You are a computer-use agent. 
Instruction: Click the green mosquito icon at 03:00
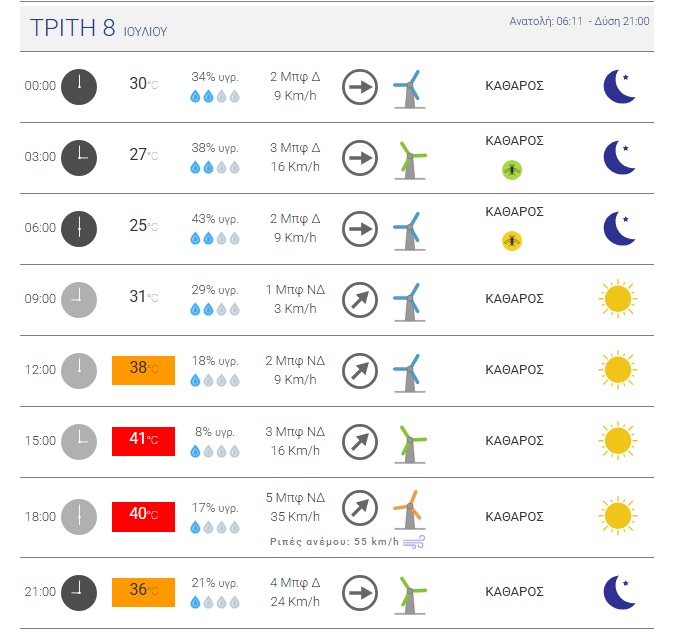(x=512, y=170)
